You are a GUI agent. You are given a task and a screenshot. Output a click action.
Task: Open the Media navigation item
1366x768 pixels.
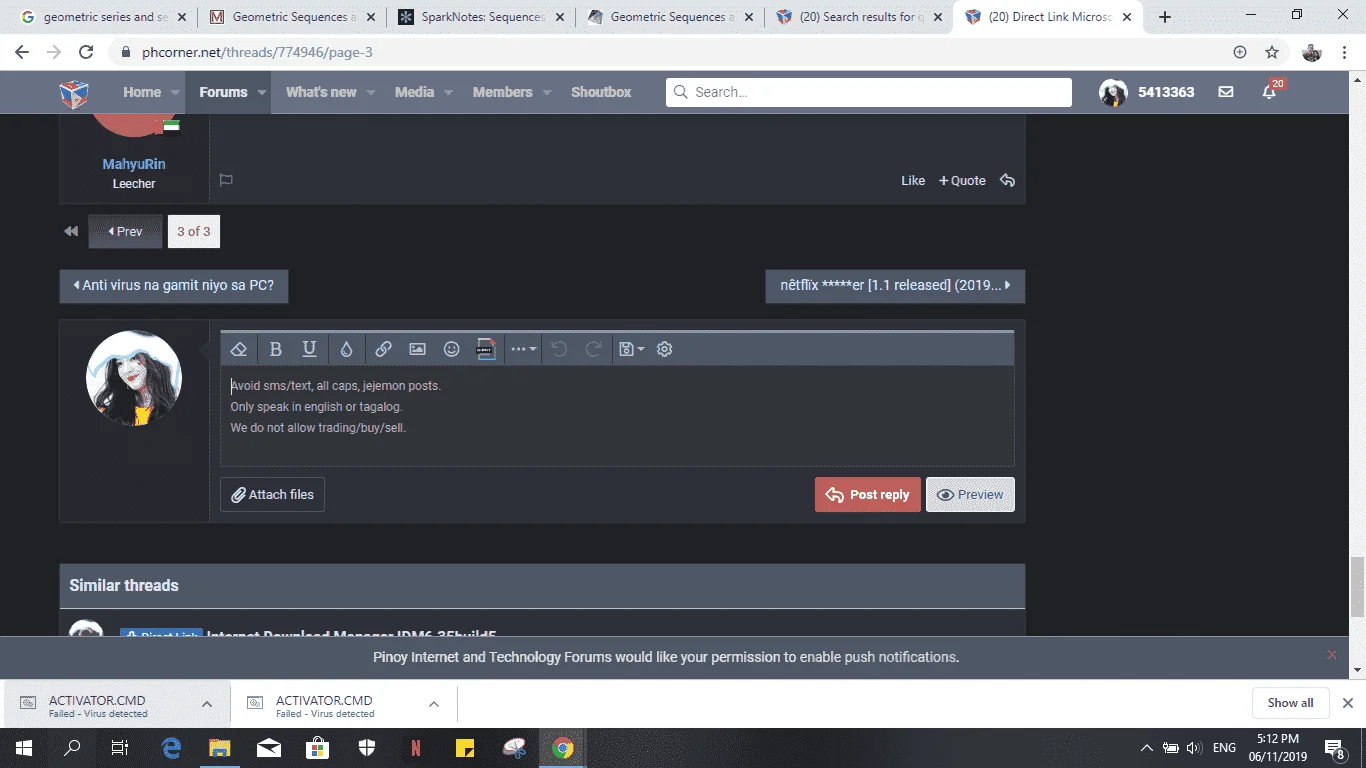point(414,92)
